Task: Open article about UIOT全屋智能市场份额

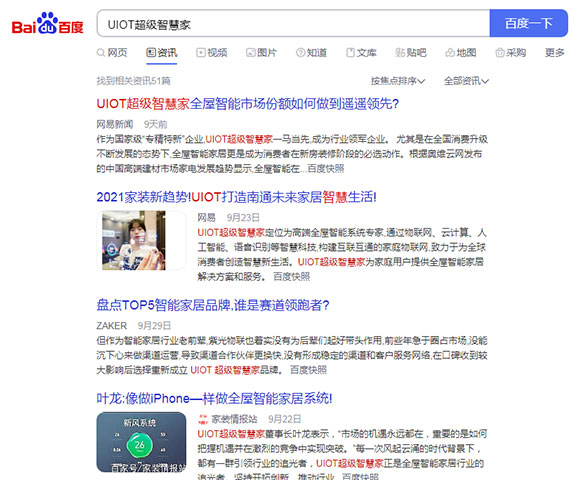Action: click(247, 104)
